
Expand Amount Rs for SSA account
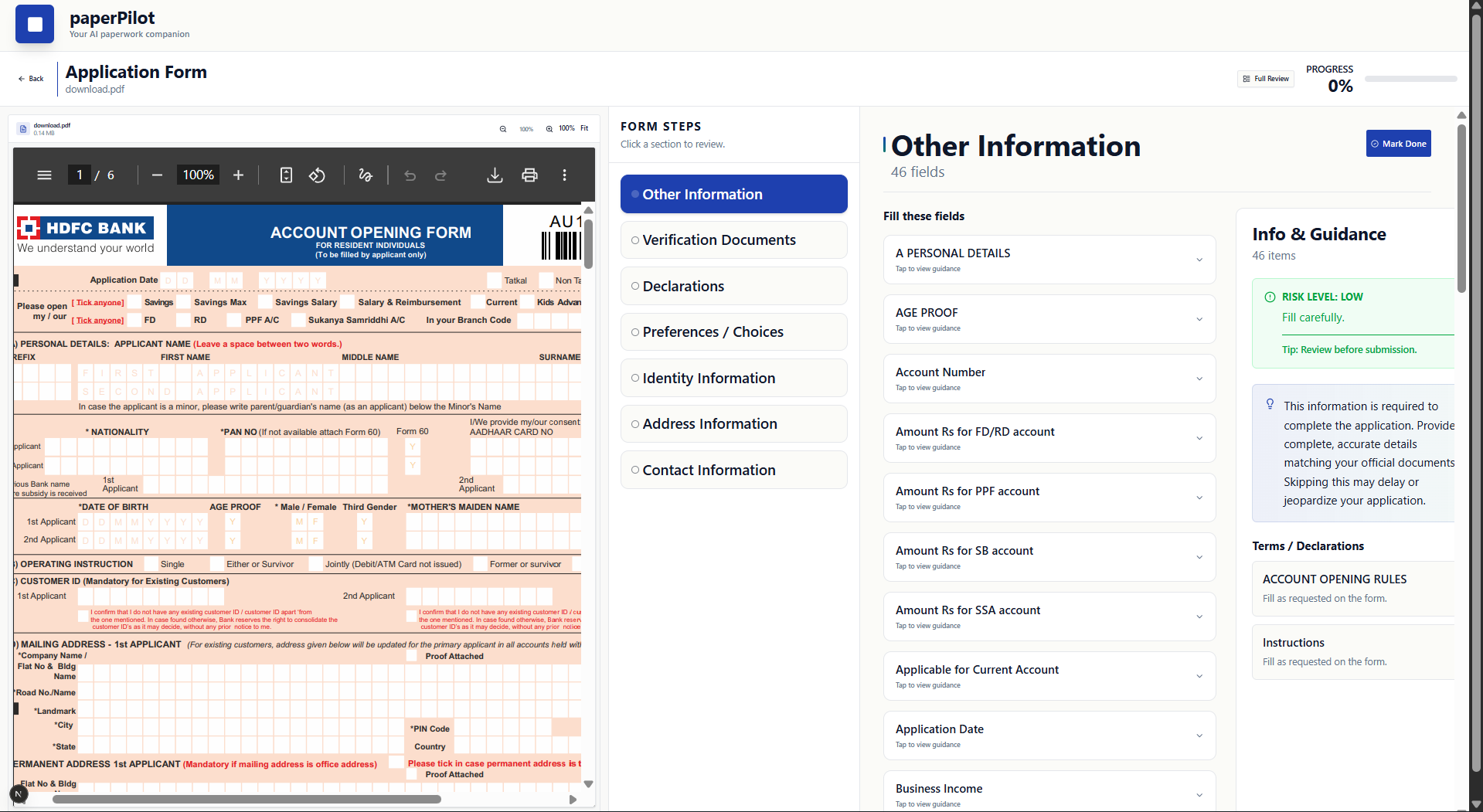point(1049,617)
